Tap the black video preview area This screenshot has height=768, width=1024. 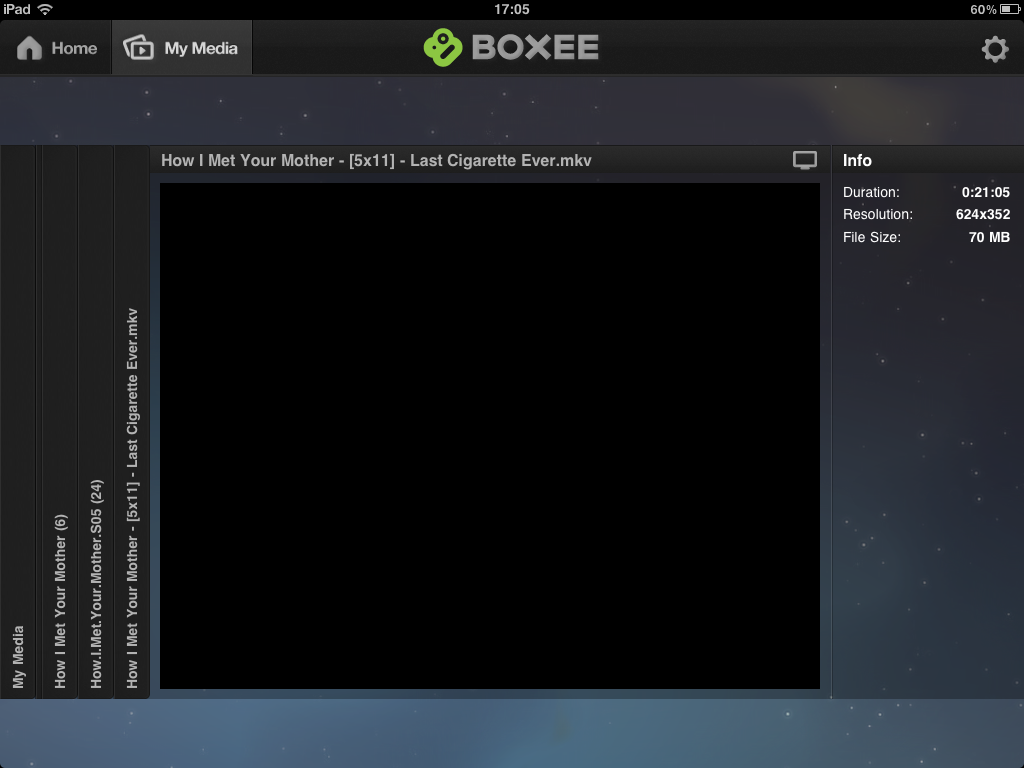point(490,436)
